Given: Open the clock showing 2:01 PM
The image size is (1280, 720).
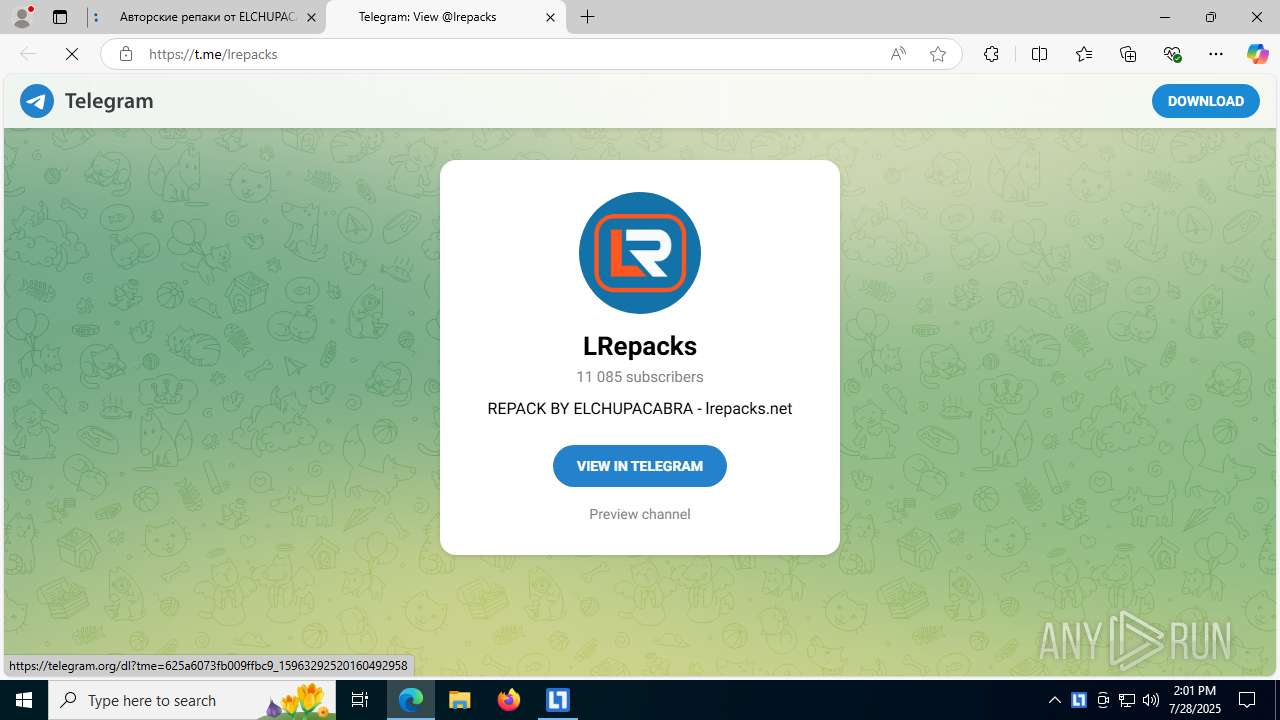Looking at the screenshot, I should (1193, 700).
